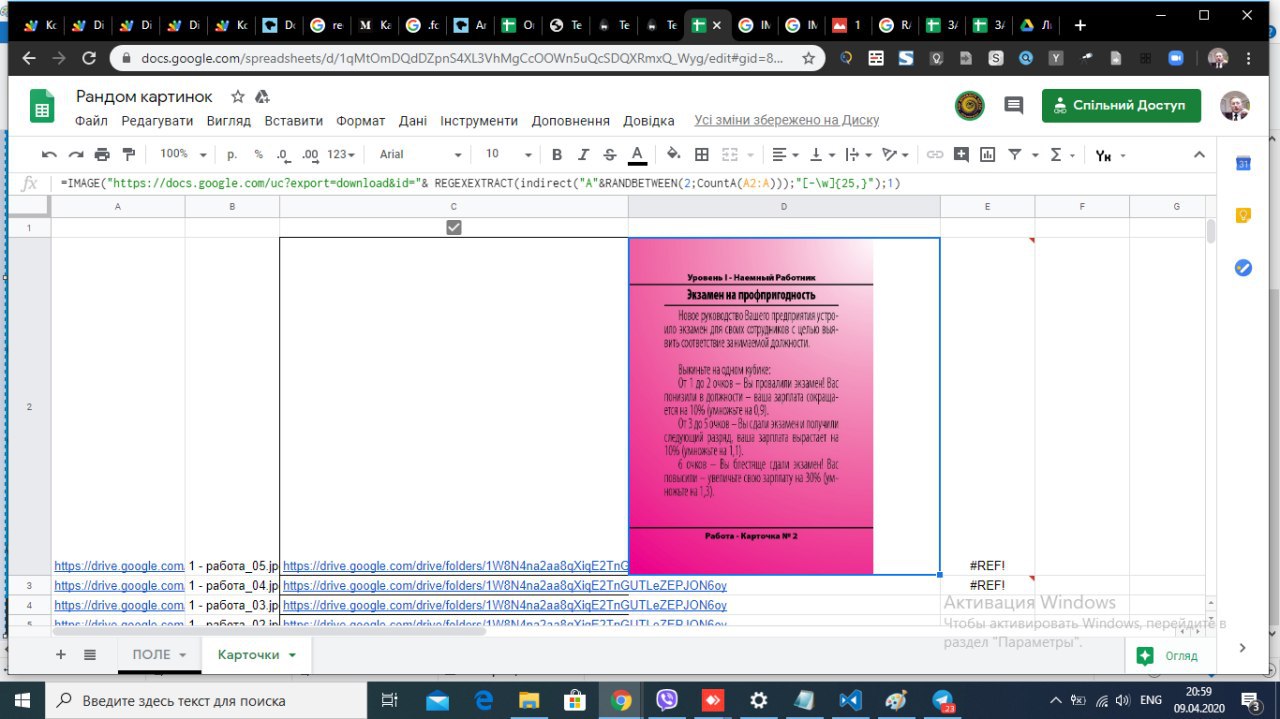Open the text wrapping dropdown
This screenshot has width=1280, height=719.
point(858,154)
